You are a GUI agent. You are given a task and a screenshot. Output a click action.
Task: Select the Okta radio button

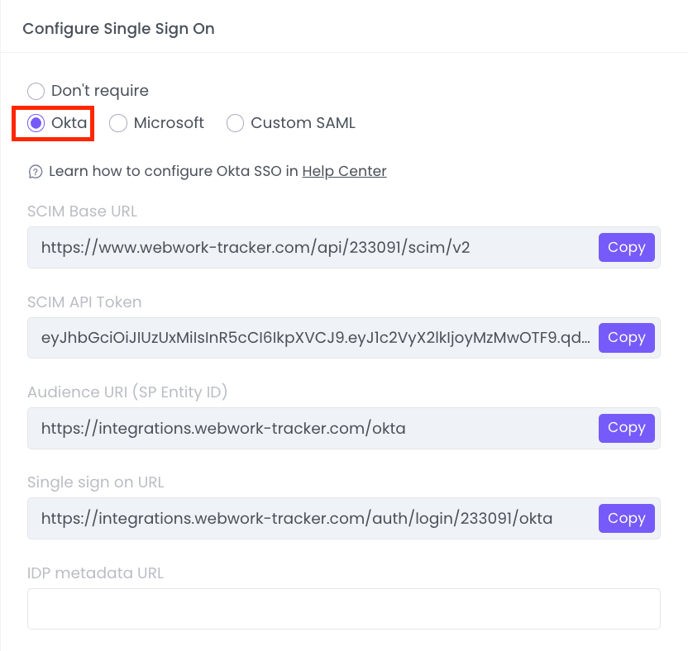point(36,123)
